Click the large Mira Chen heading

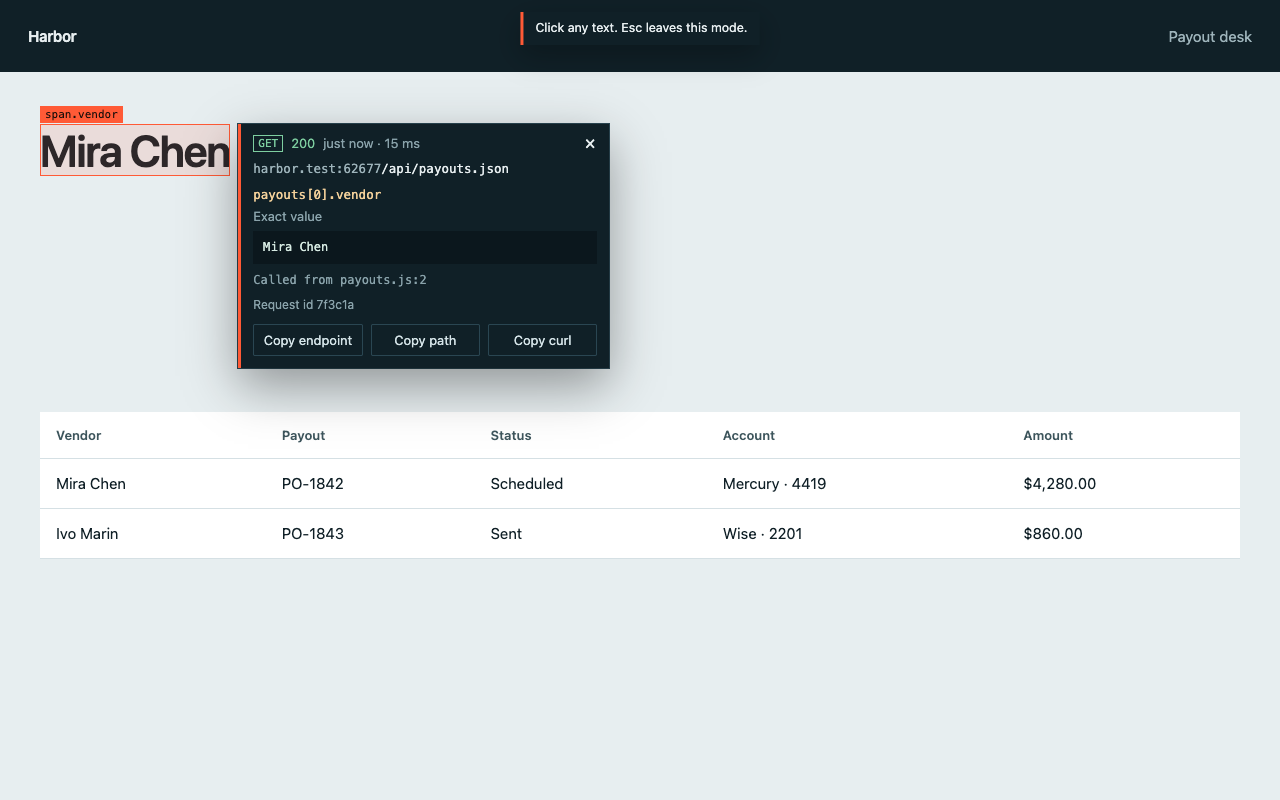click(135, 151)
